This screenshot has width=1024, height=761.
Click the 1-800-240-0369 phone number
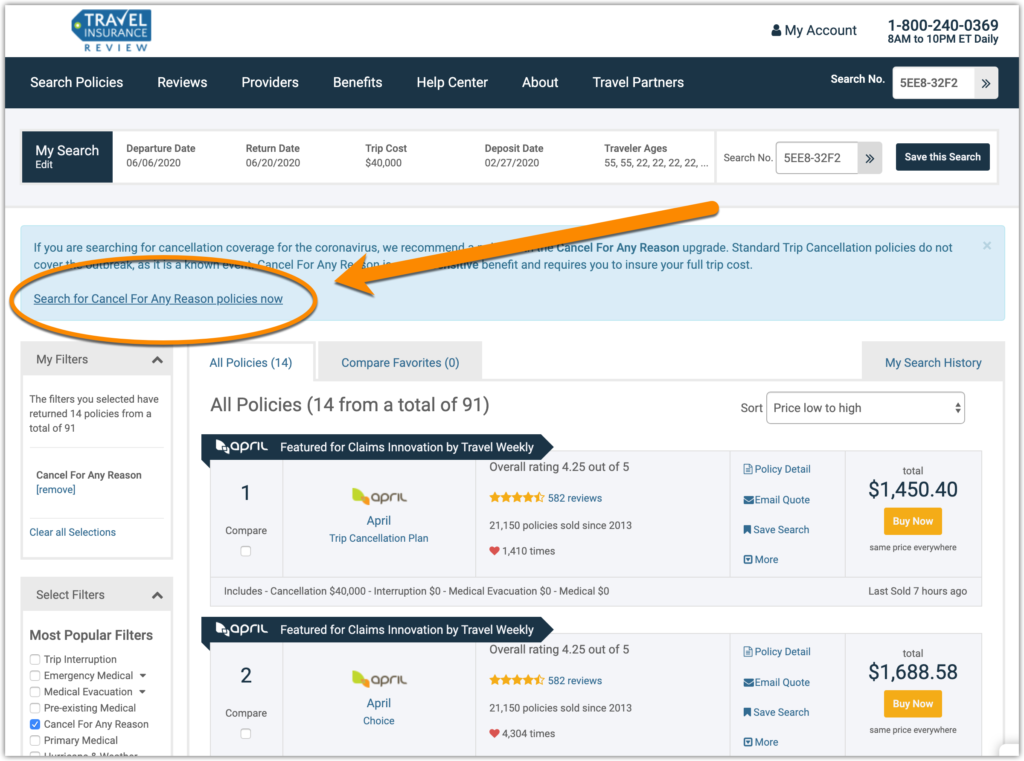942,25
